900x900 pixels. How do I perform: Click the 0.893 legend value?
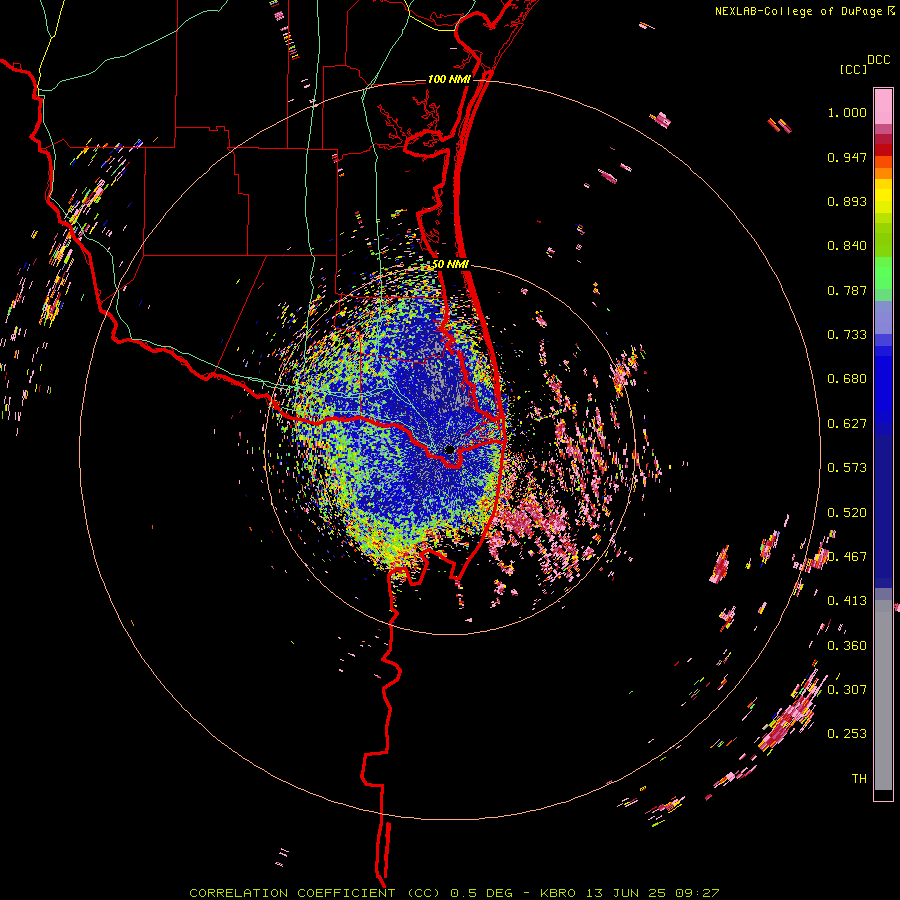[x=847, y=201]
